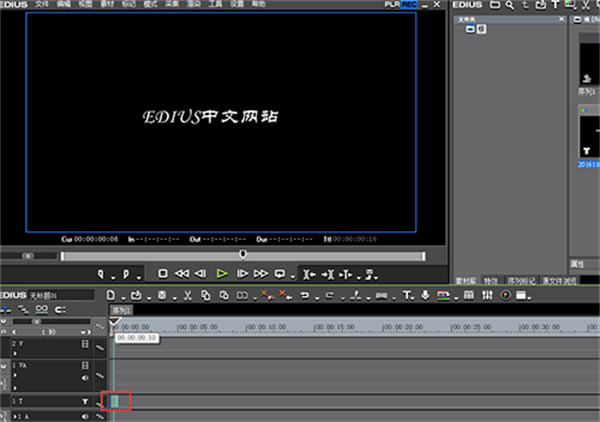This screenshot has height=422, width=600.
Task: Open the loop playback options arrow
Action: pos(292,277)
